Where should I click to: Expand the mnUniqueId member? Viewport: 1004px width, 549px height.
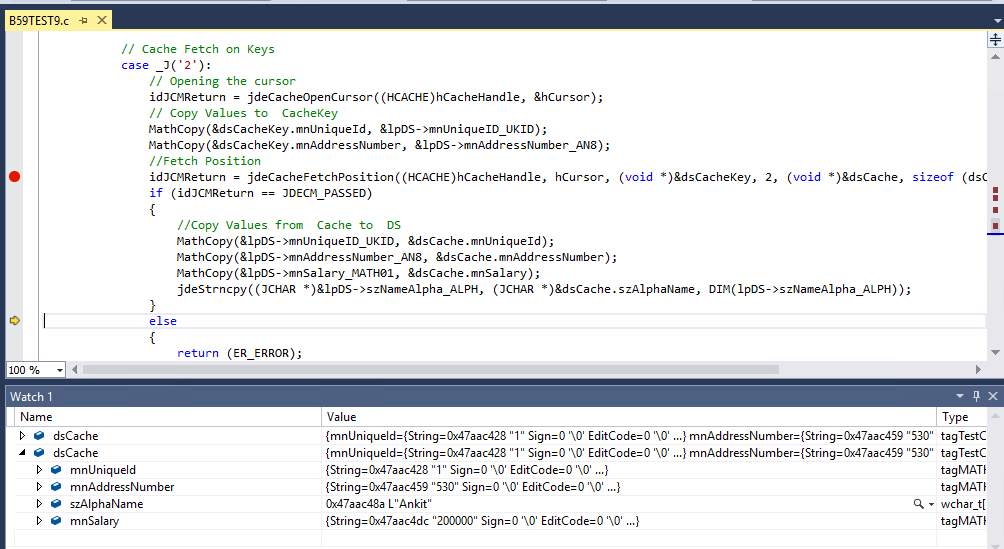(39, 470)
